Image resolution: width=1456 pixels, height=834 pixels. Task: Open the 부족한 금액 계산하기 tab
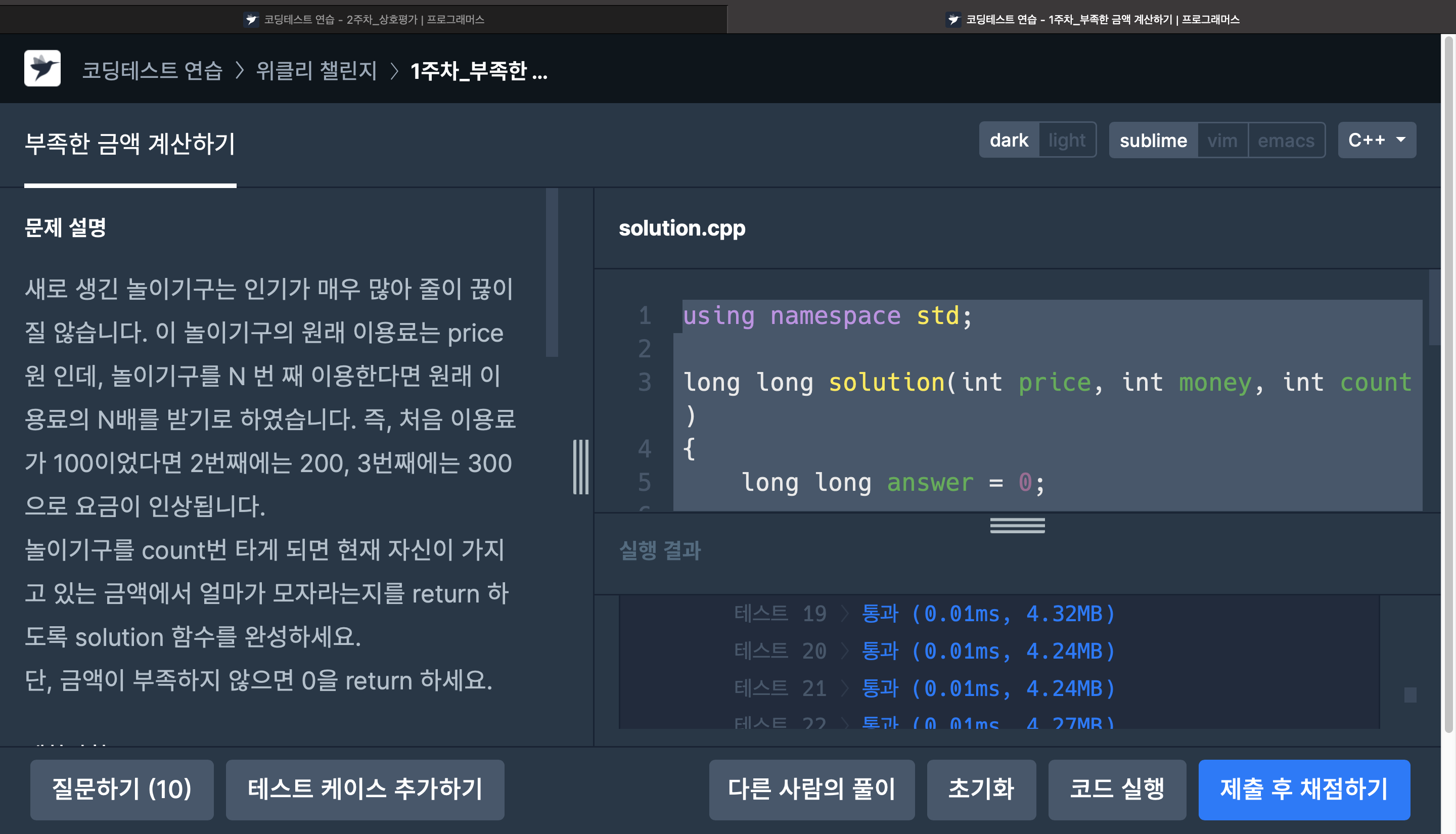[130, 144]
